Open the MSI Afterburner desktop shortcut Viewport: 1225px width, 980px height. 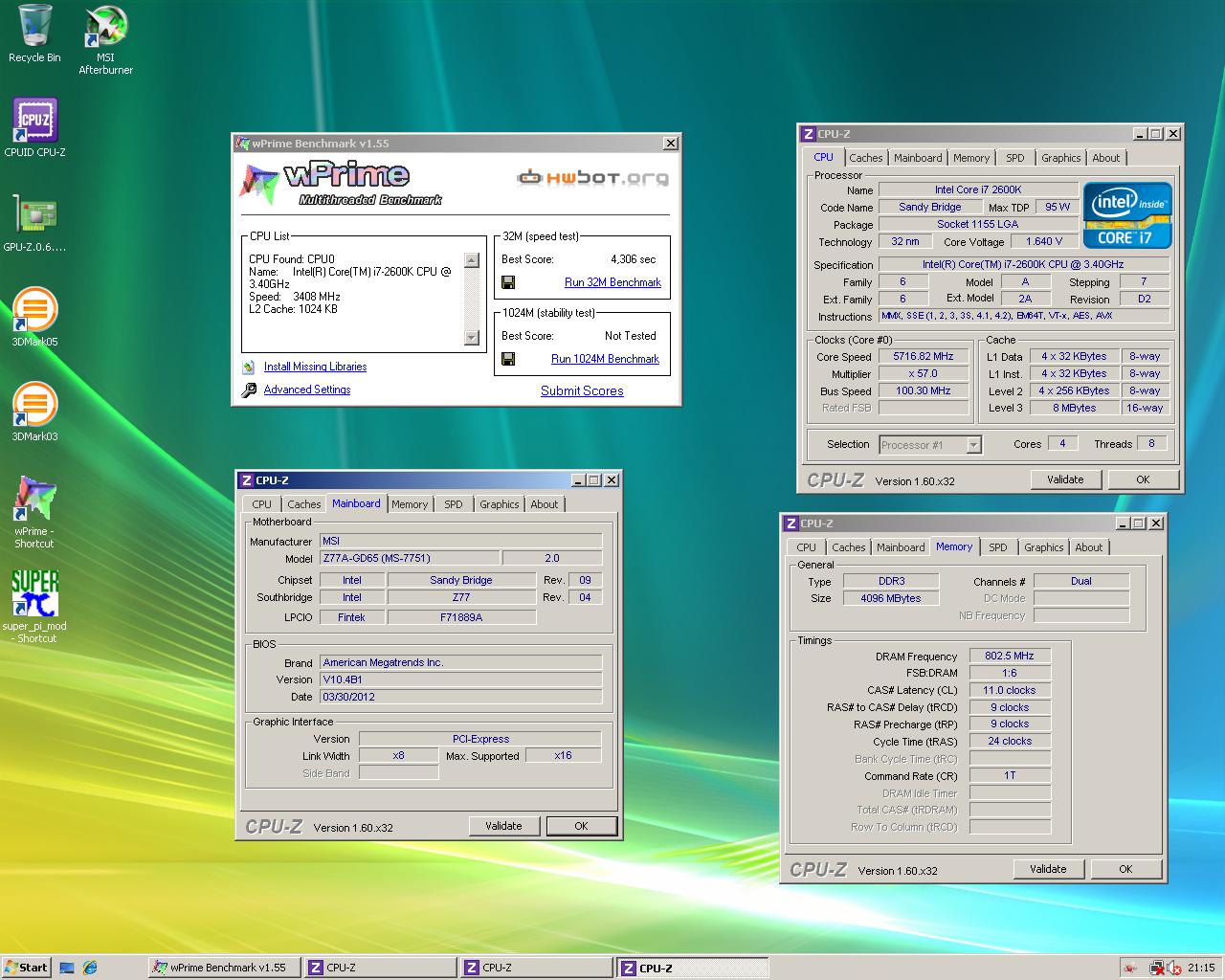click(105, 29)
